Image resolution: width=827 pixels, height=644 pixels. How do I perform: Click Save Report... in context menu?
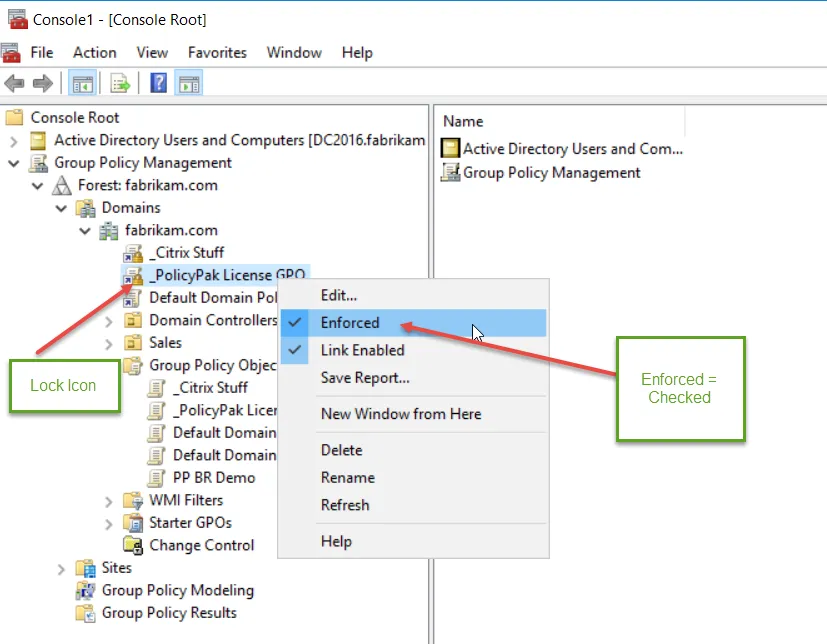point(365,378)
